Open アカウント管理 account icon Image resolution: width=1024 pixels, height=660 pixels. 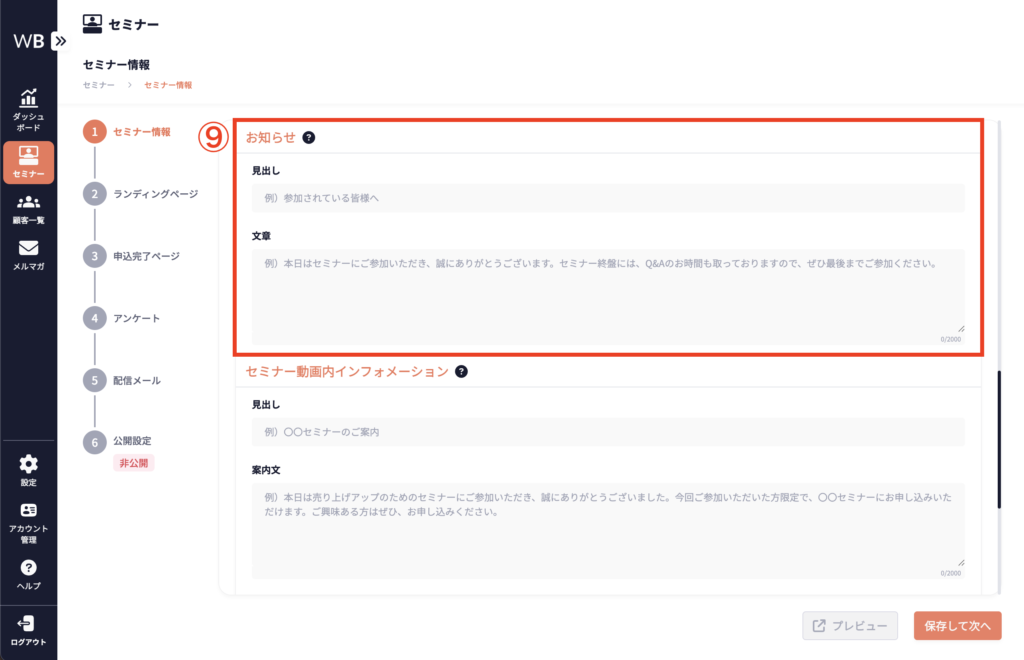point(28,510)
